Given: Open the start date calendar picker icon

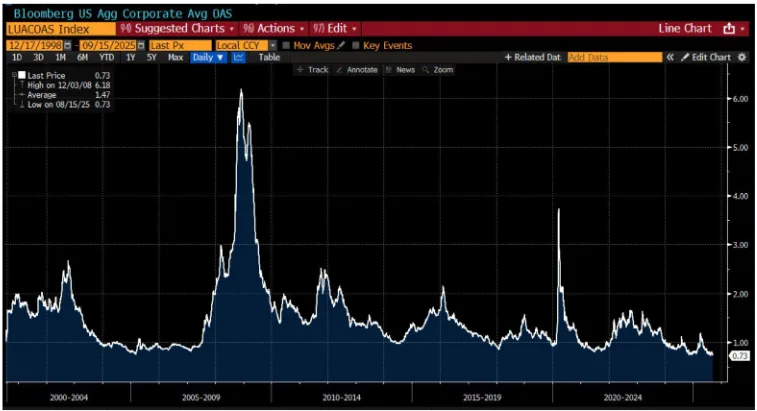Looking at the screenshot, I should pyautogui.click(x=68, y=45).
